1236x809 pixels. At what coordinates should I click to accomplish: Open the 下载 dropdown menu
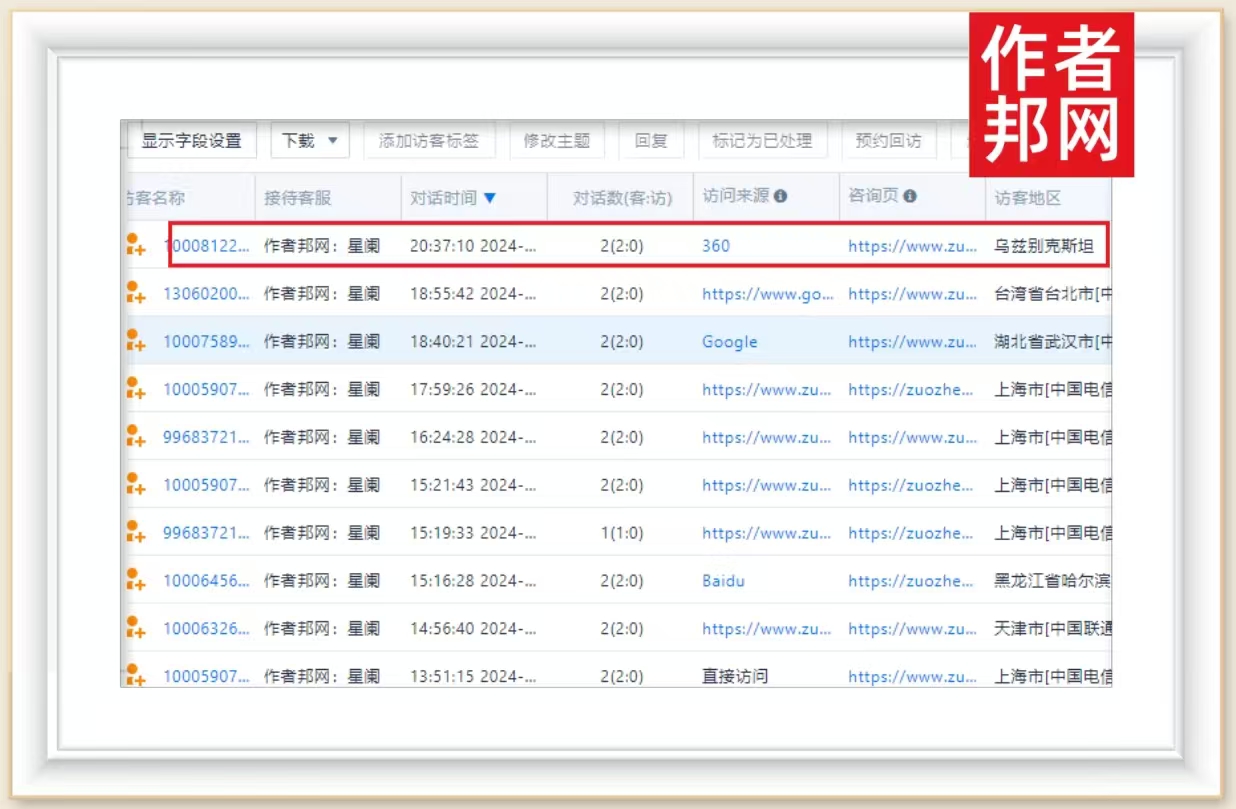pyautogui.click(x=309, y=141)
